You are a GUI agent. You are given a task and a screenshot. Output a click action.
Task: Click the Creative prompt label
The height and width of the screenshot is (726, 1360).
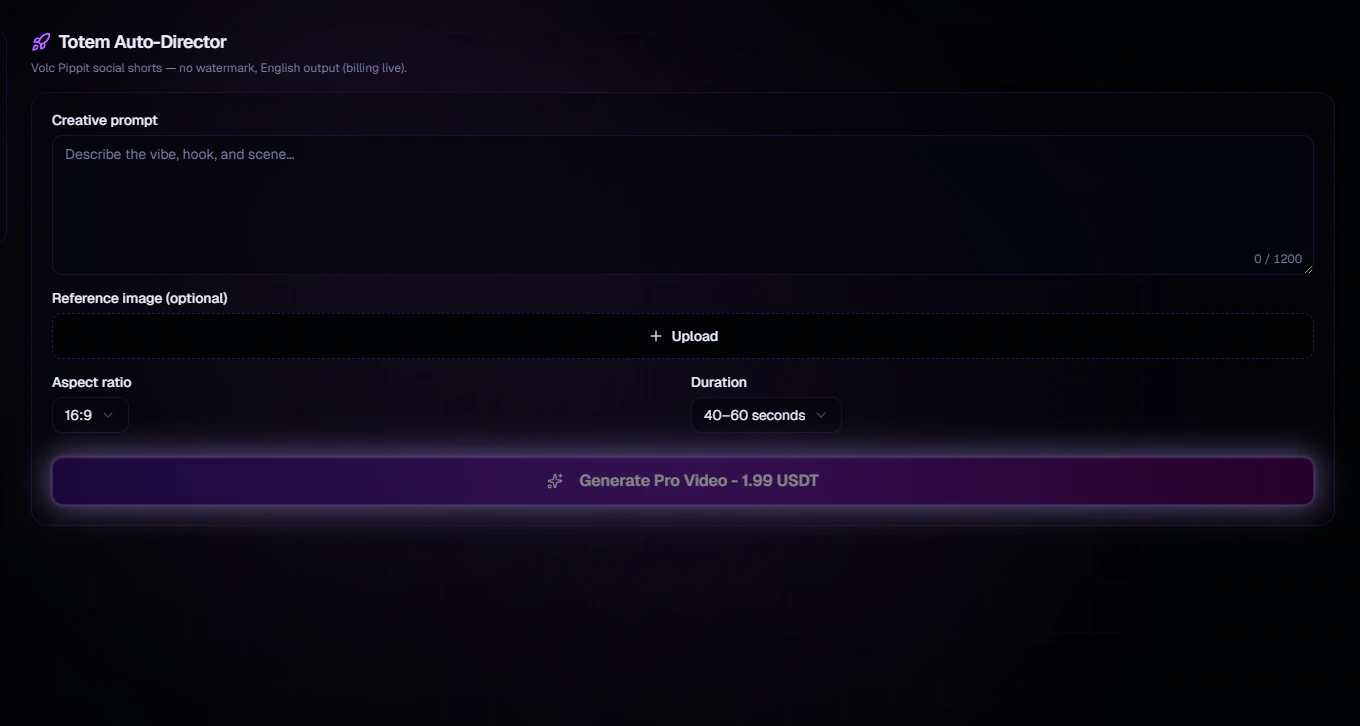pos(105,120)
